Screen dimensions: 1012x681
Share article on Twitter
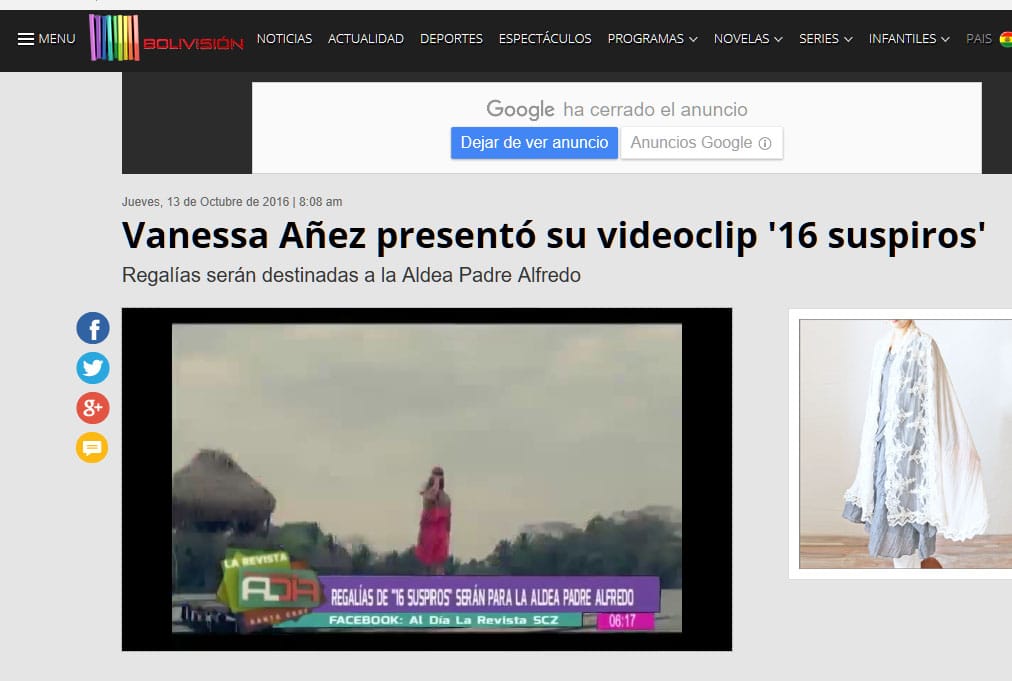point(93,368)
